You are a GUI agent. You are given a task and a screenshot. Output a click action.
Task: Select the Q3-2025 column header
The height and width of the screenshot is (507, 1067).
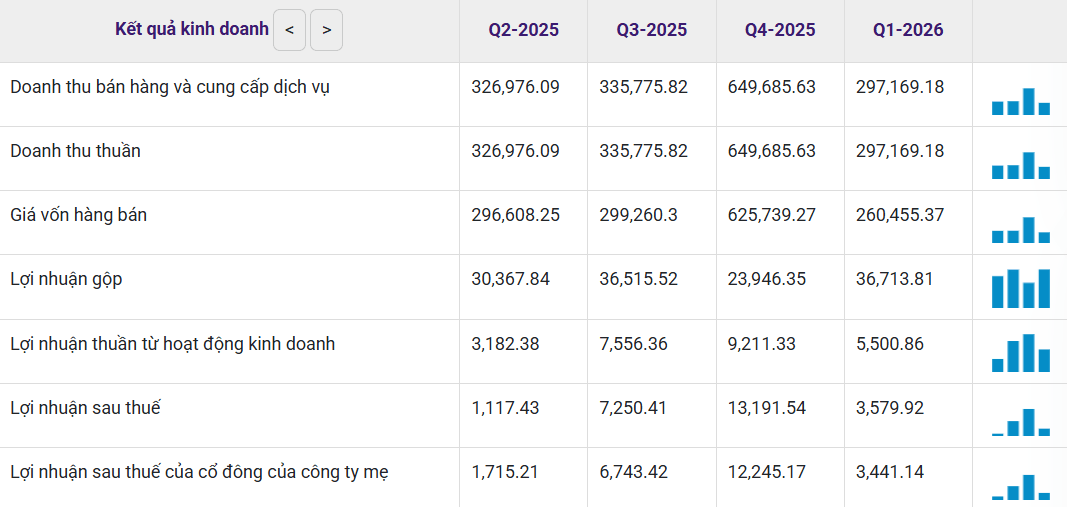652,30
